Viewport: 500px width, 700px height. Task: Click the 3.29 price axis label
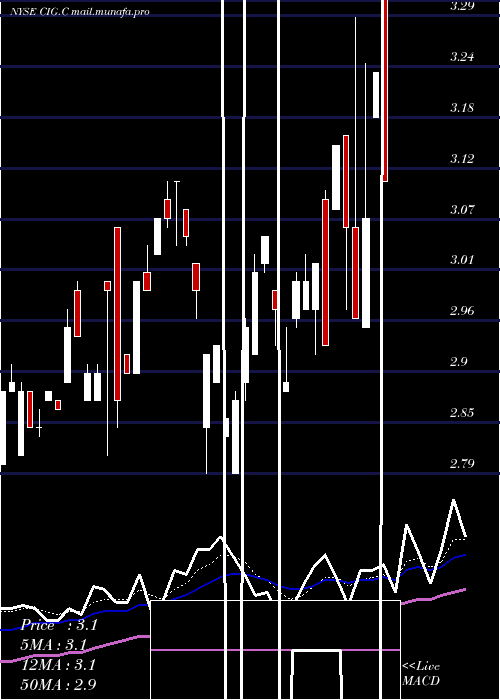[x=462, y=6]
